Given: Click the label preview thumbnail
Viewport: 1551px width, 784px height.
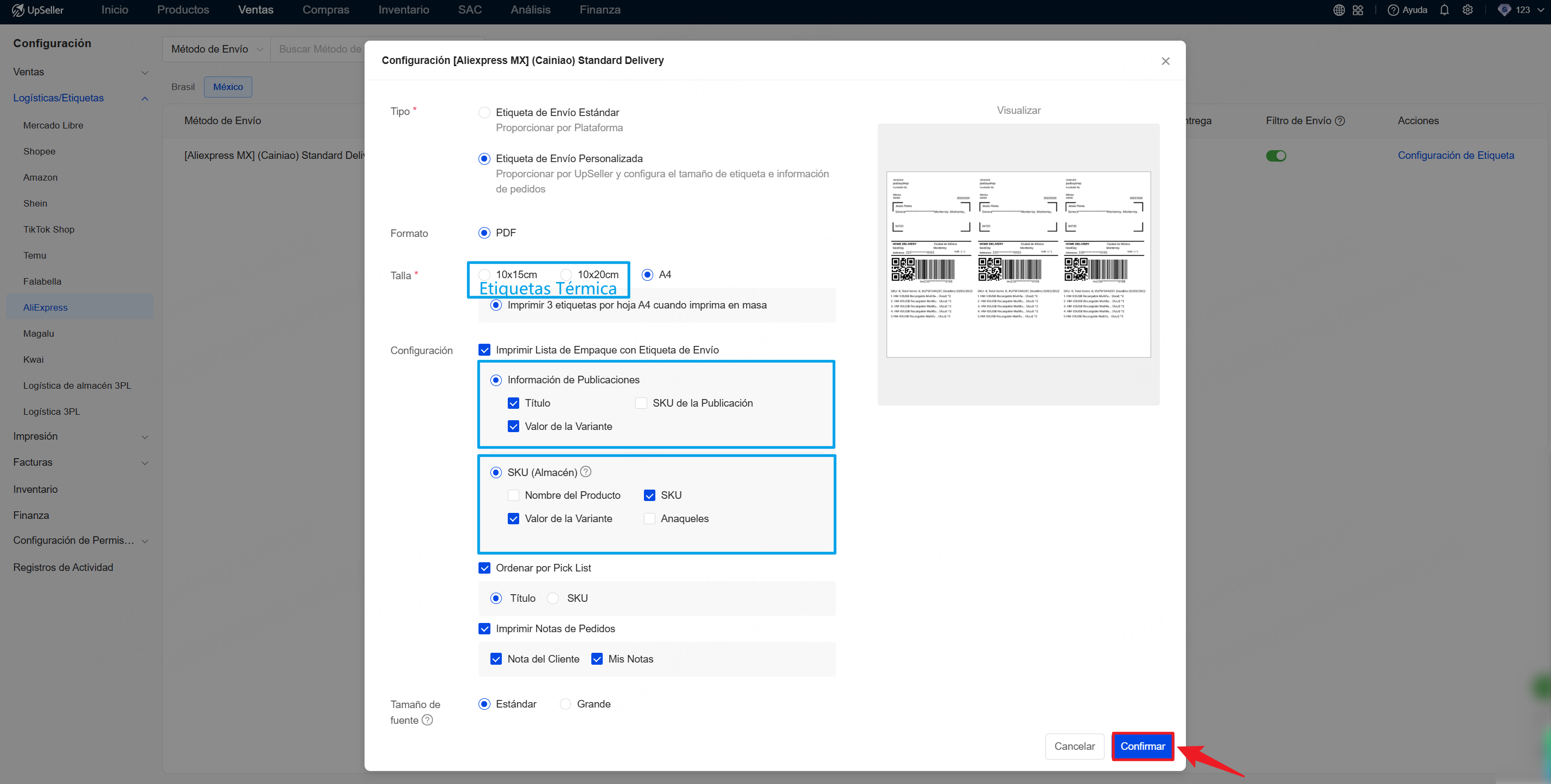Looking at the screenshot, I should (1018, 264).
